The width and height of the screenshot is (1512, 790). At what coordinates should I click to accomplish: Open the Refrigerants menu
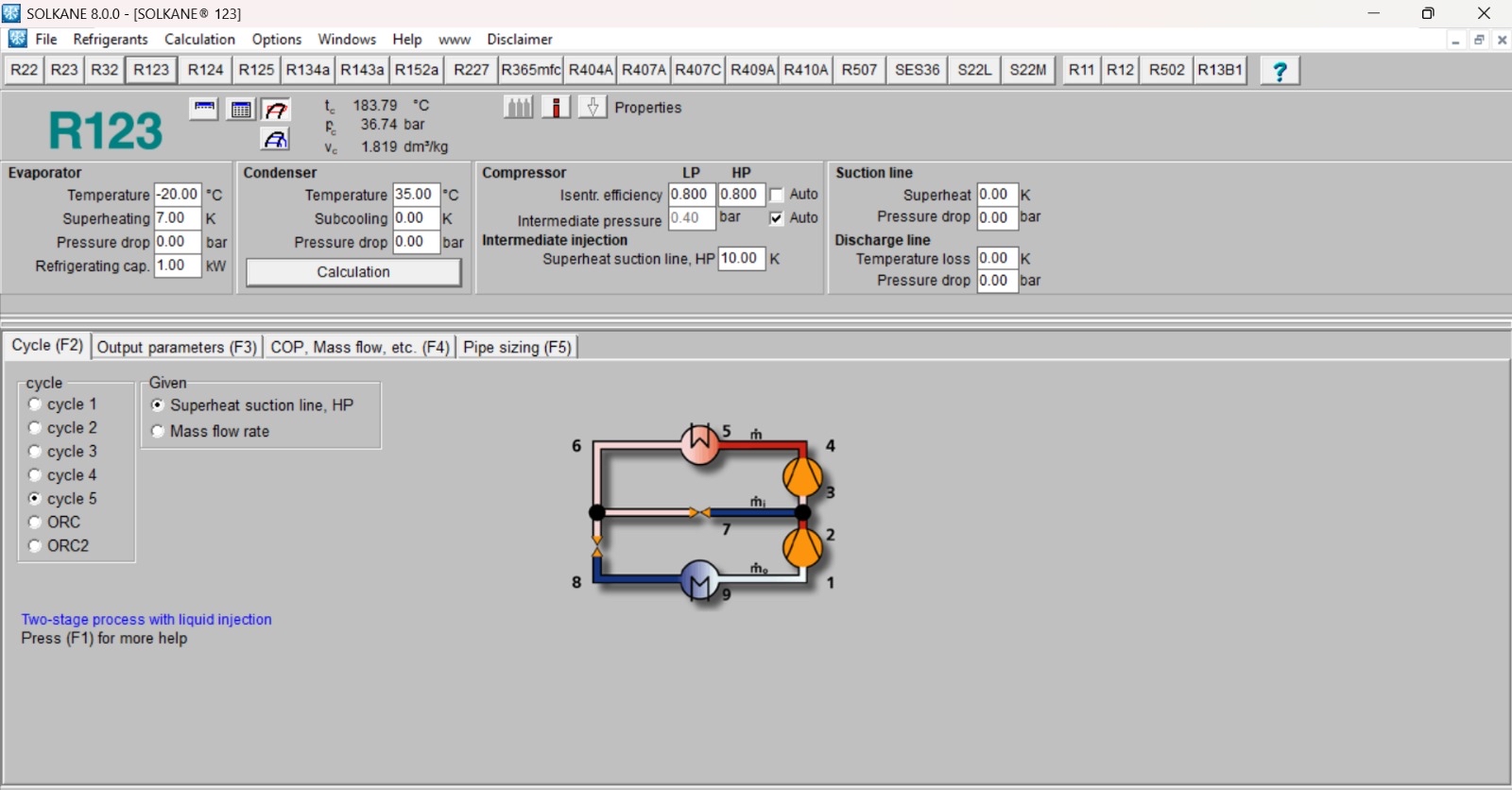[111, 39]
